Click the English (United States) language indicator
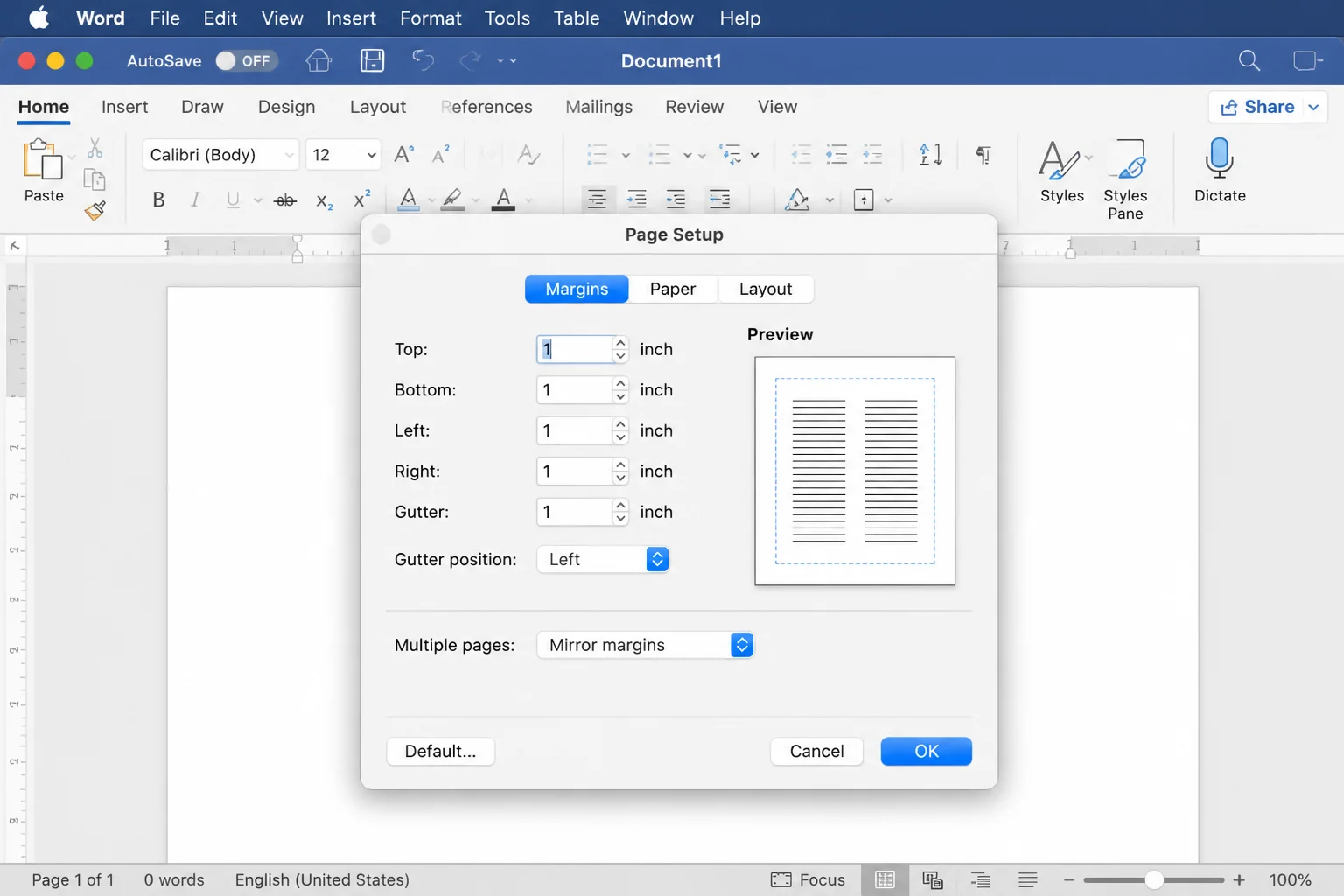The height and width of the screenshot is (896, 1344). 322,879
